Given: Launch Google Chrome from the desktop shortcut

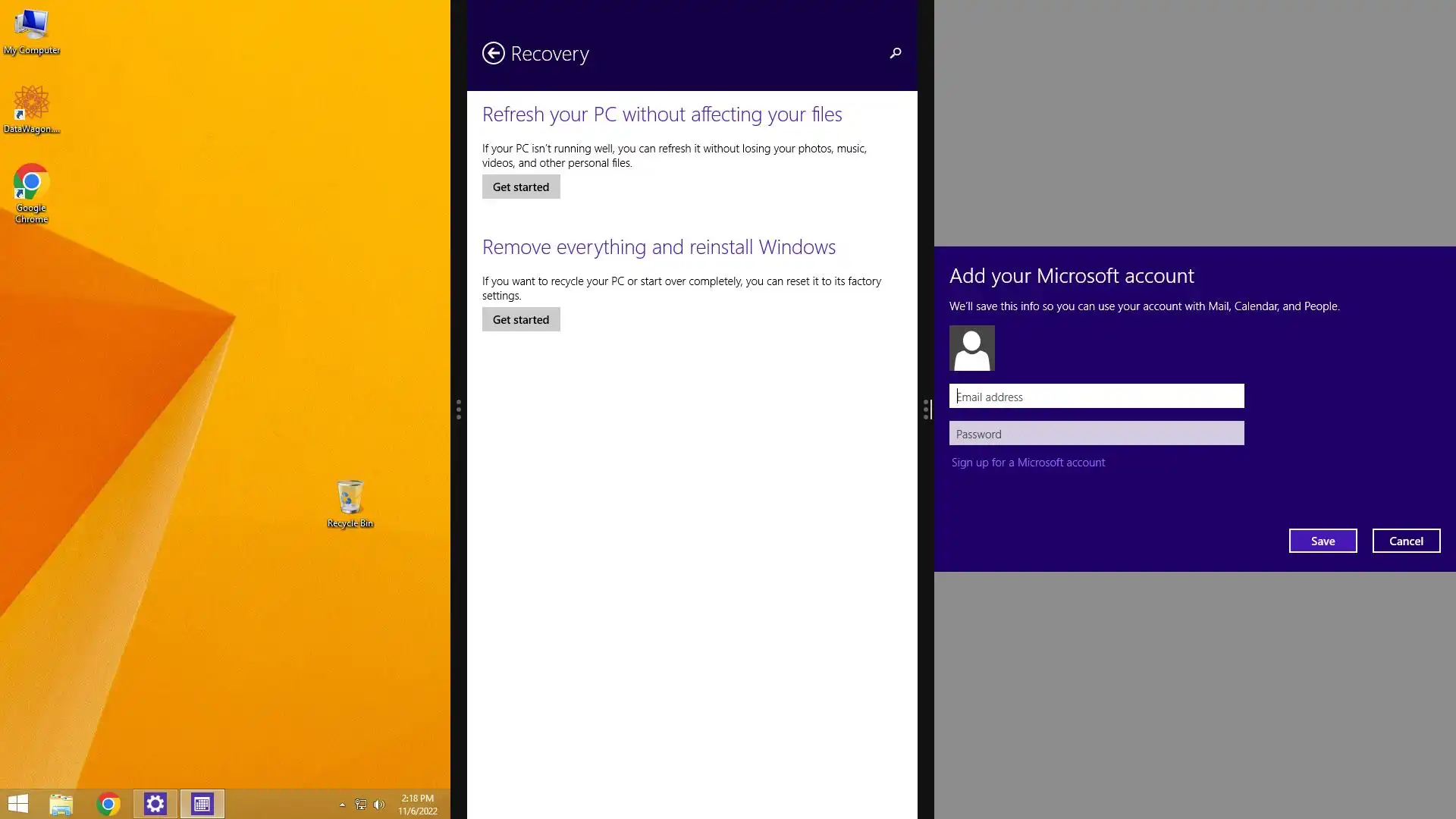Looking at the screenshot, I should pos(31,190).
